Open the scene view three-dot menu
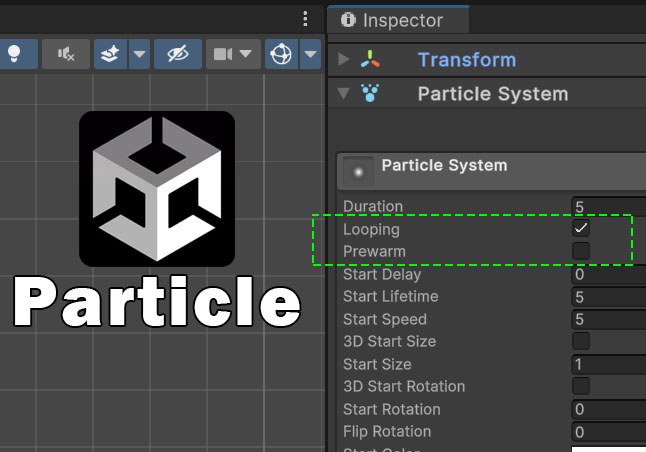This screenshot has width=646, height=452. pos(306,19)
